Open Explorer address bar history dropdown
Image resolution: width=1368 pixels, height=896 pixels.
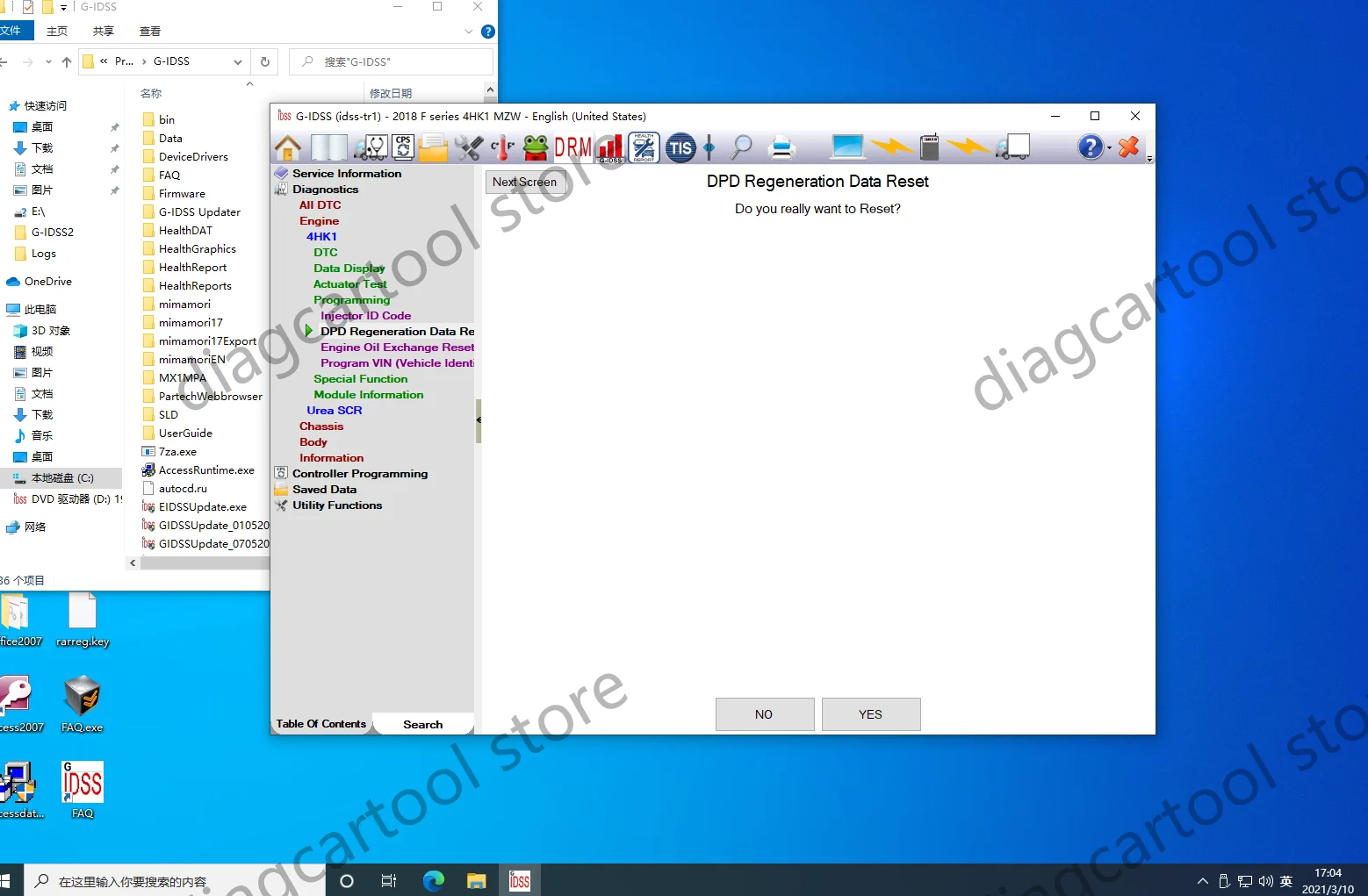[238, 61]
